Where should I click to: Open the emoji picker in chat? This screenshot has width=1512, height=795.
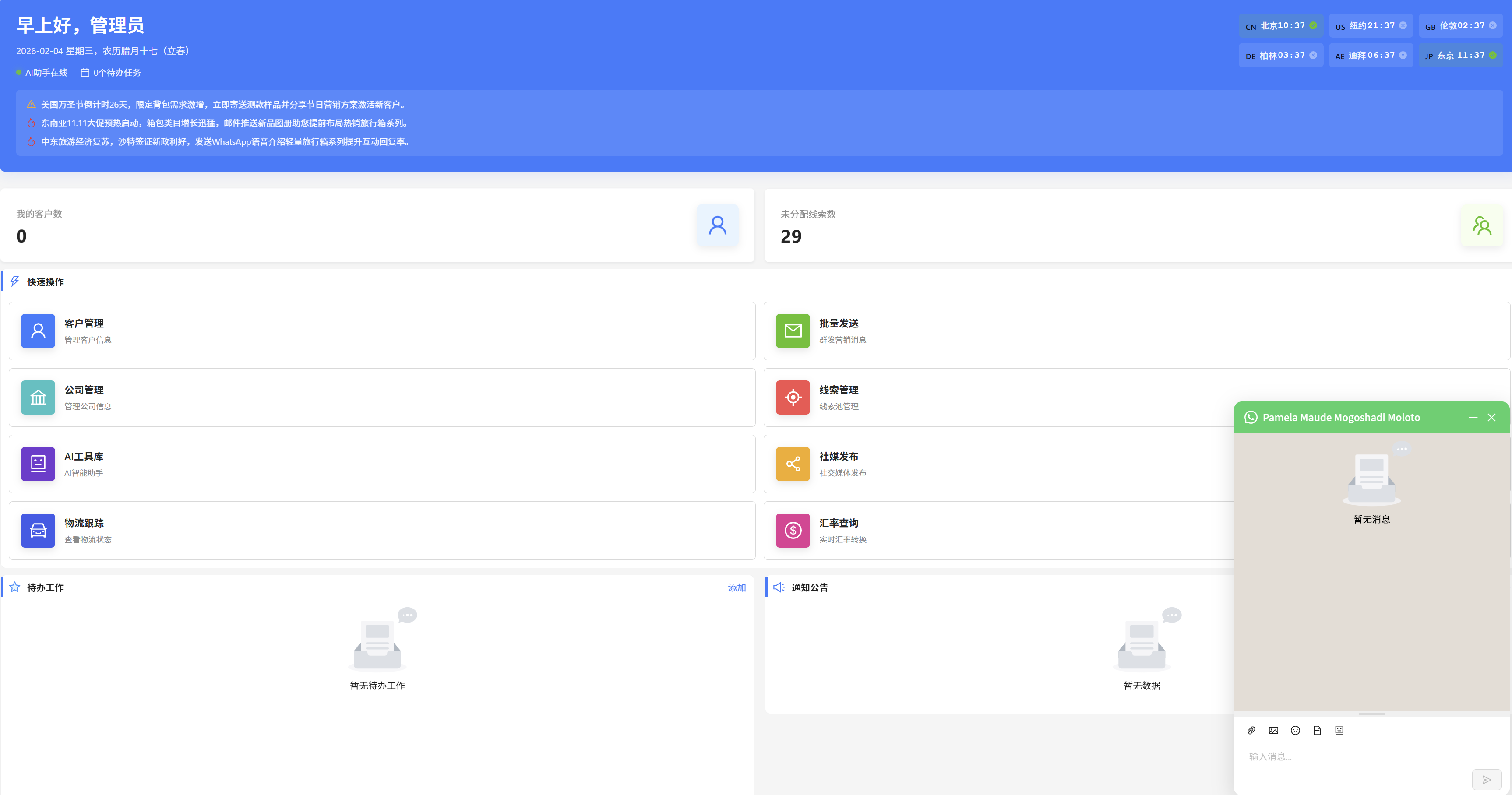pyautogui.click(x=1296, y=730)
